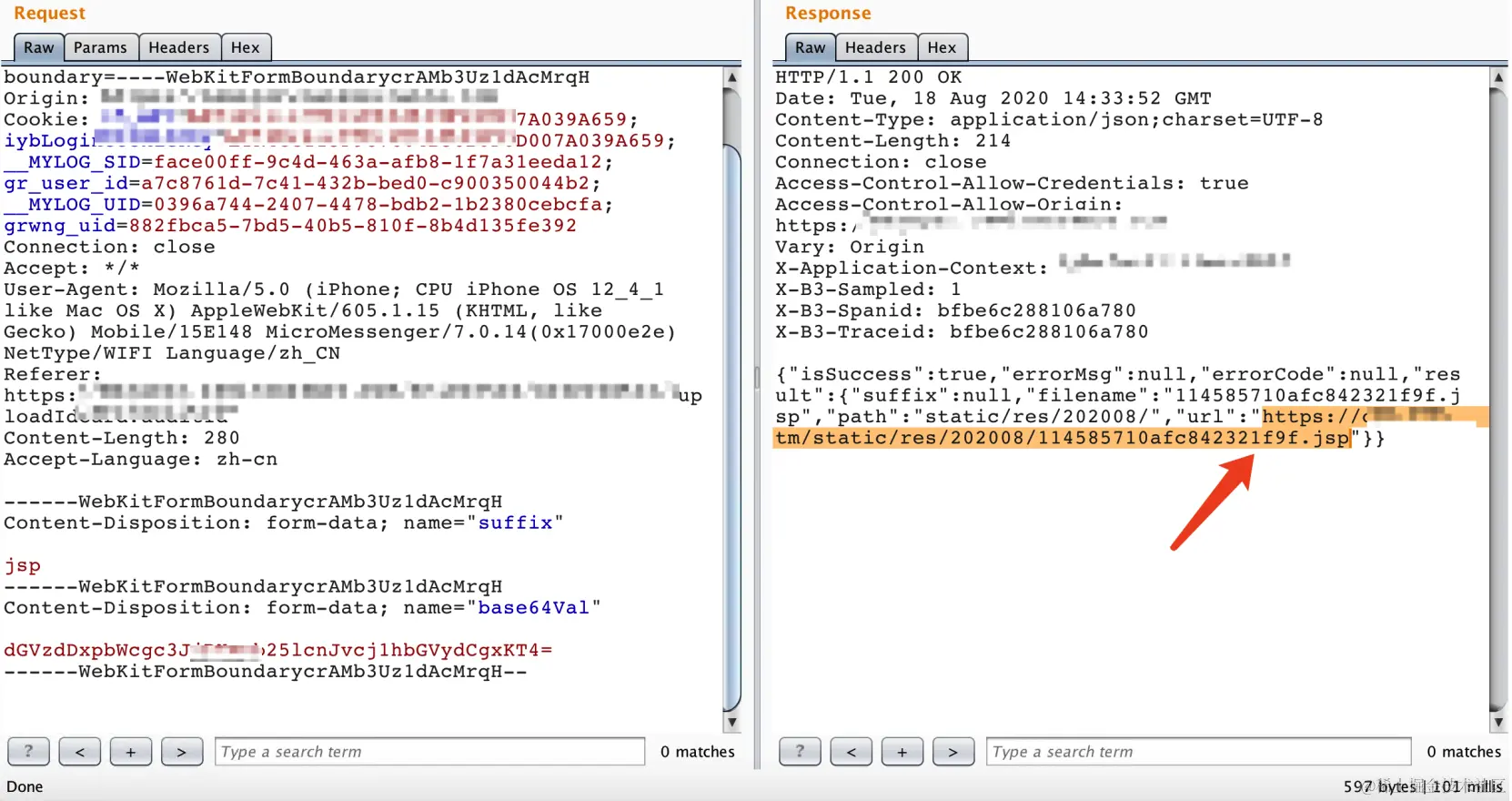Screen dimensions: 1512x801
Task: Click the 'Accept: */*' header line
Action: point(72,269)
